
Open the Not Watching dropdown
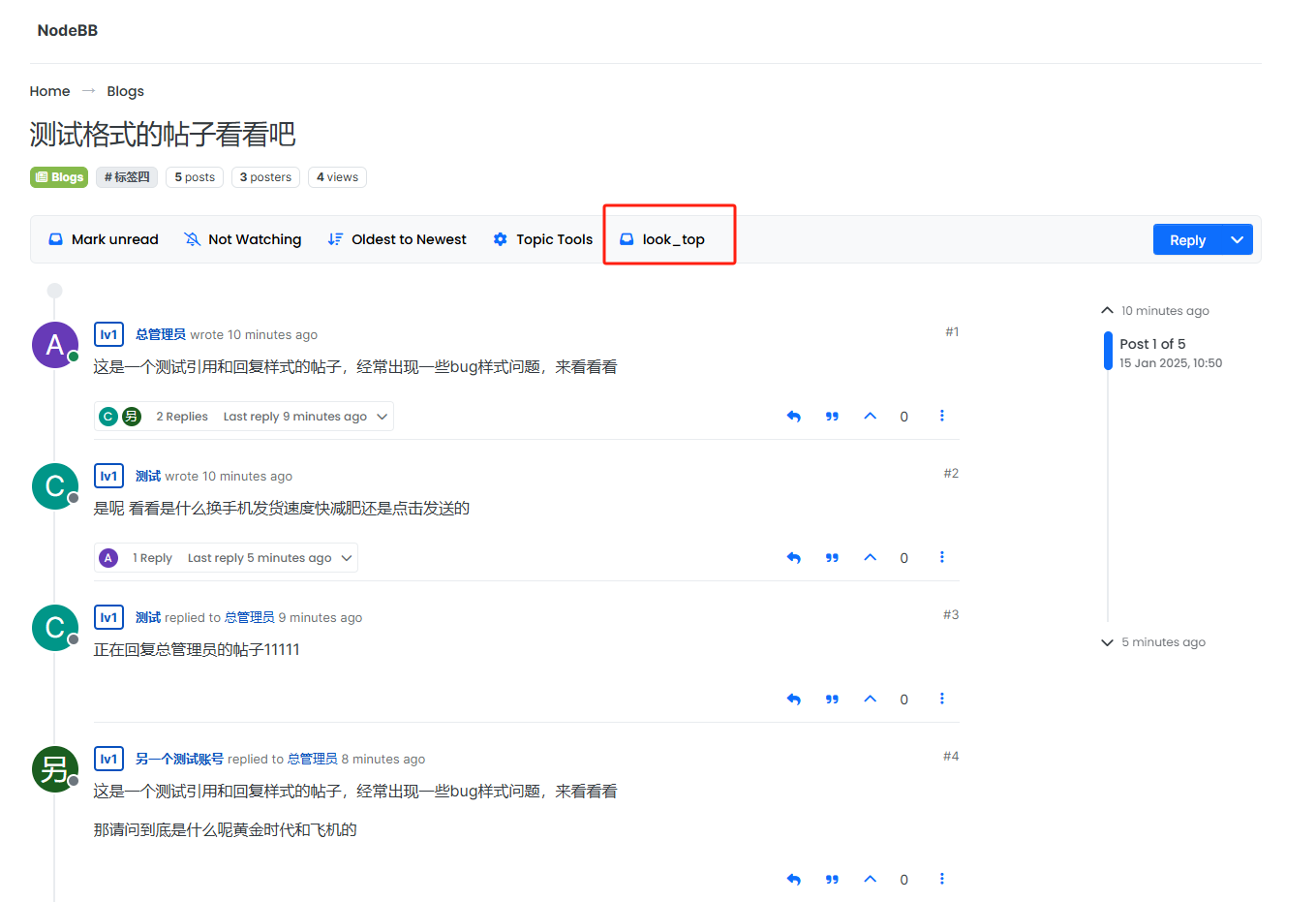click(x=243, y=239)
